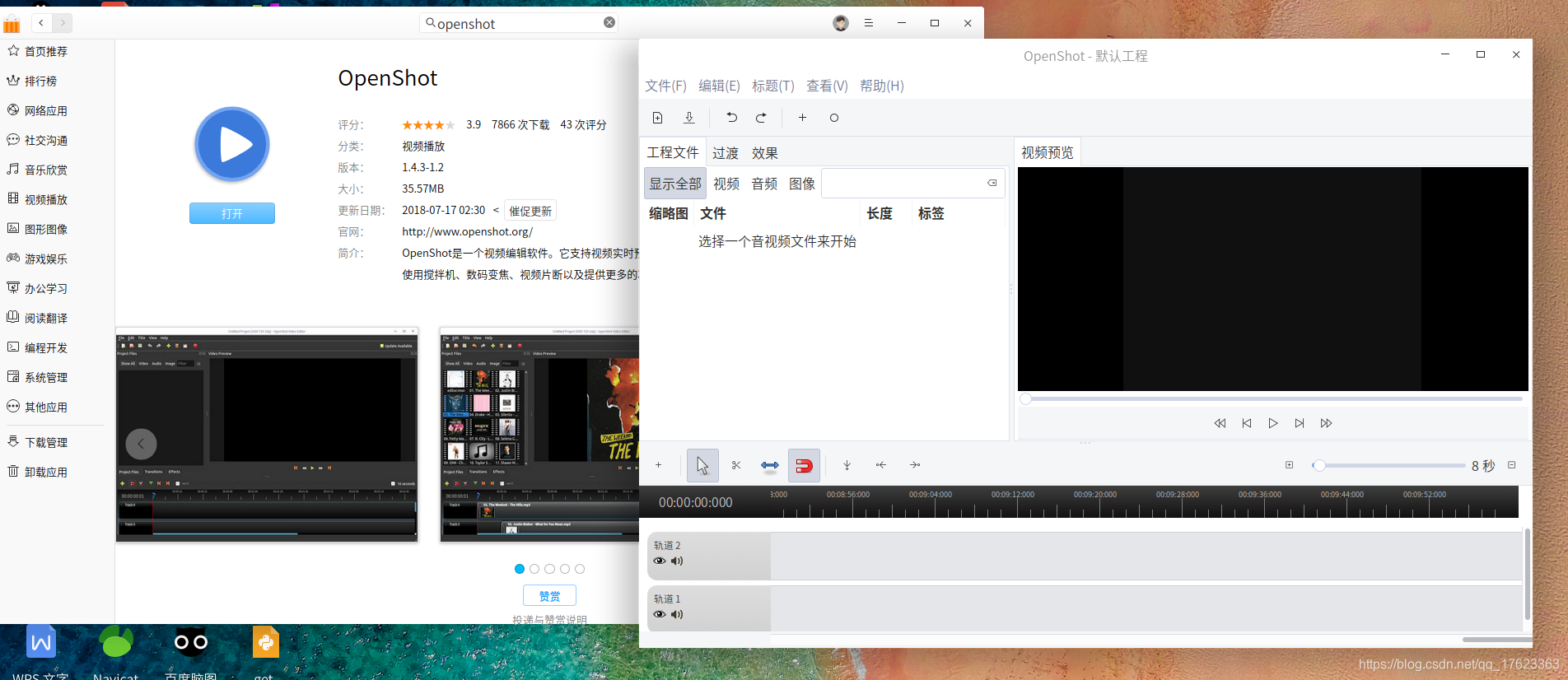The width and height of the screenshot is (1568, 680).
Task: Open the 编辑(E) menu
Action: click(x=719, y=86)
